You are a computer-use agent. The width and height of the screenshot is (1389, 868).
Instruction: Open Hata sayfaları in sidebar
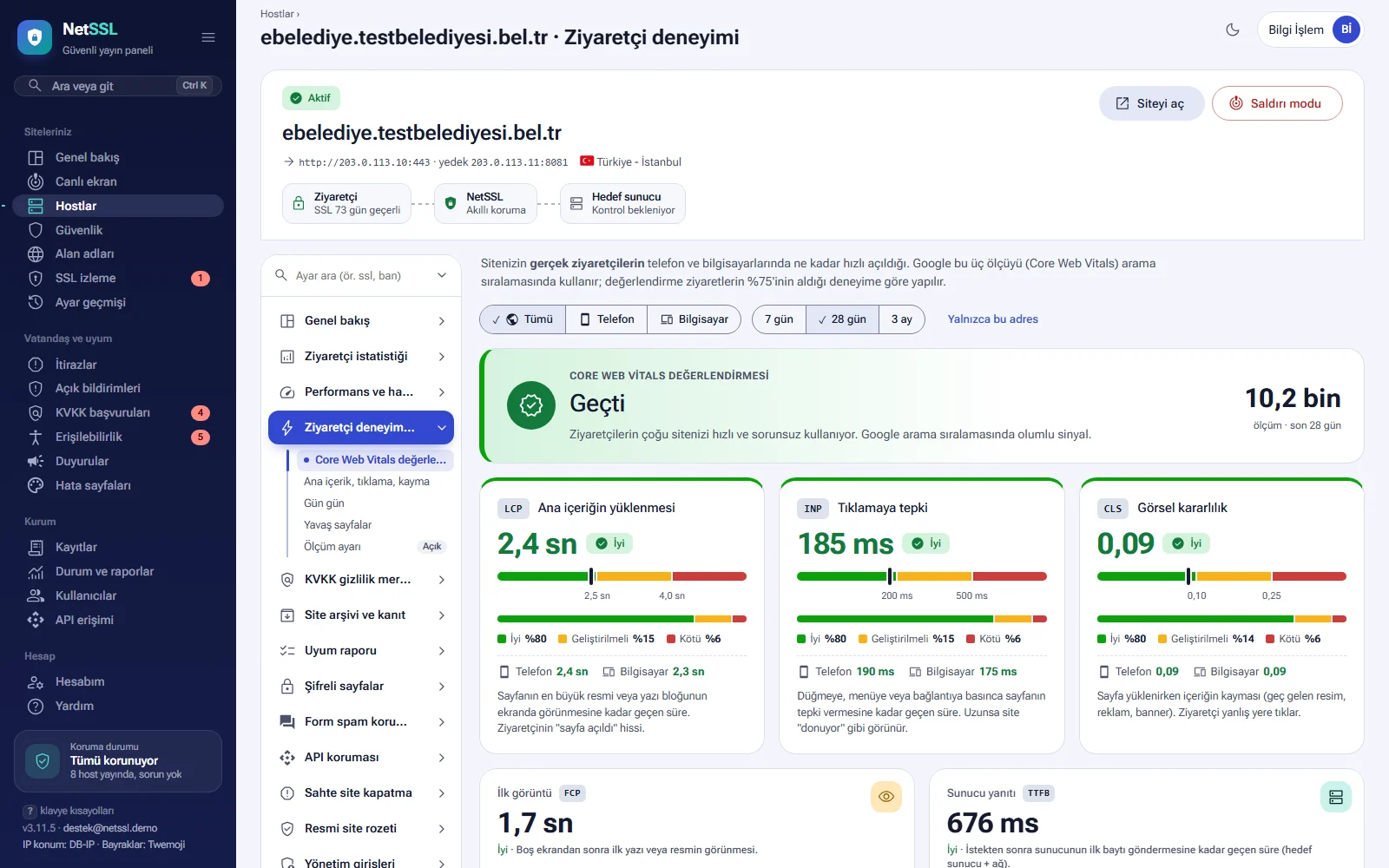coord(118,485)
